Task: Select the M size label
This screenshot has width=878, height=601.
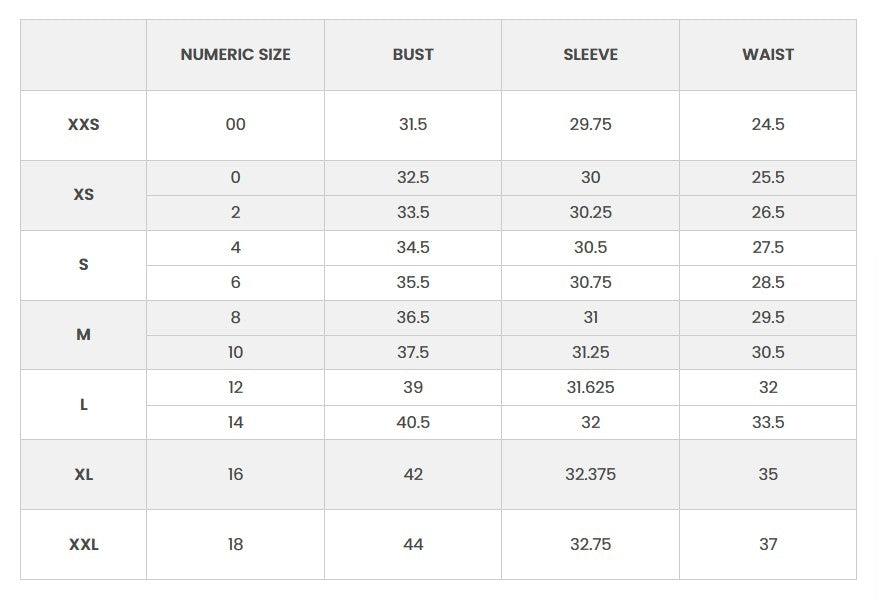Action: (83, 334)
